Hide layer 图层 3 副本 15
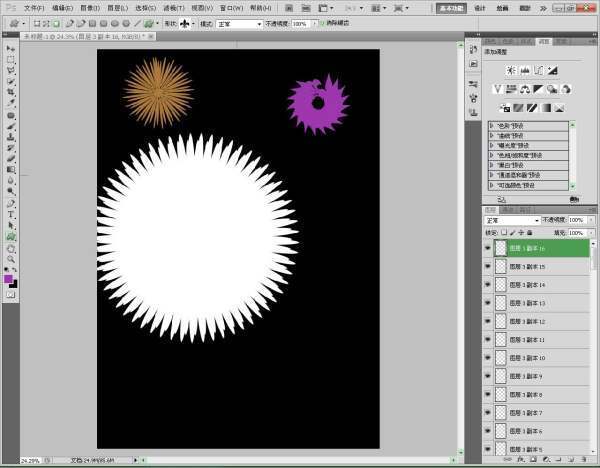 tap(487, 267)
